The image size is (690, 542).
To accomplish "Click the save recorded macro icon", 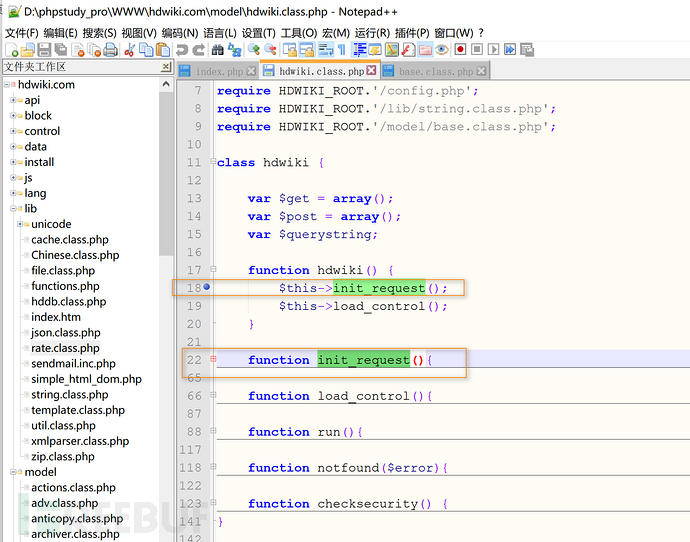I will [527, 50].
